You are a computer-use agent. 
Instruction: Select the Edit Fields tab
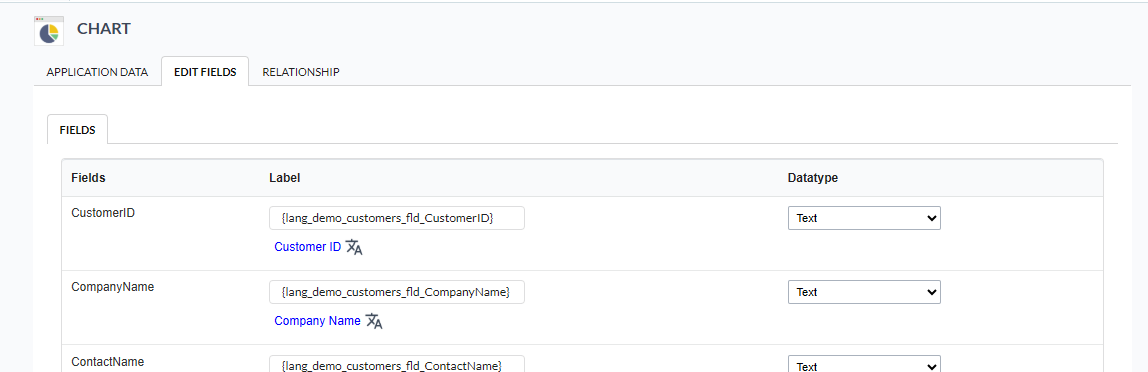coord(205,72)
